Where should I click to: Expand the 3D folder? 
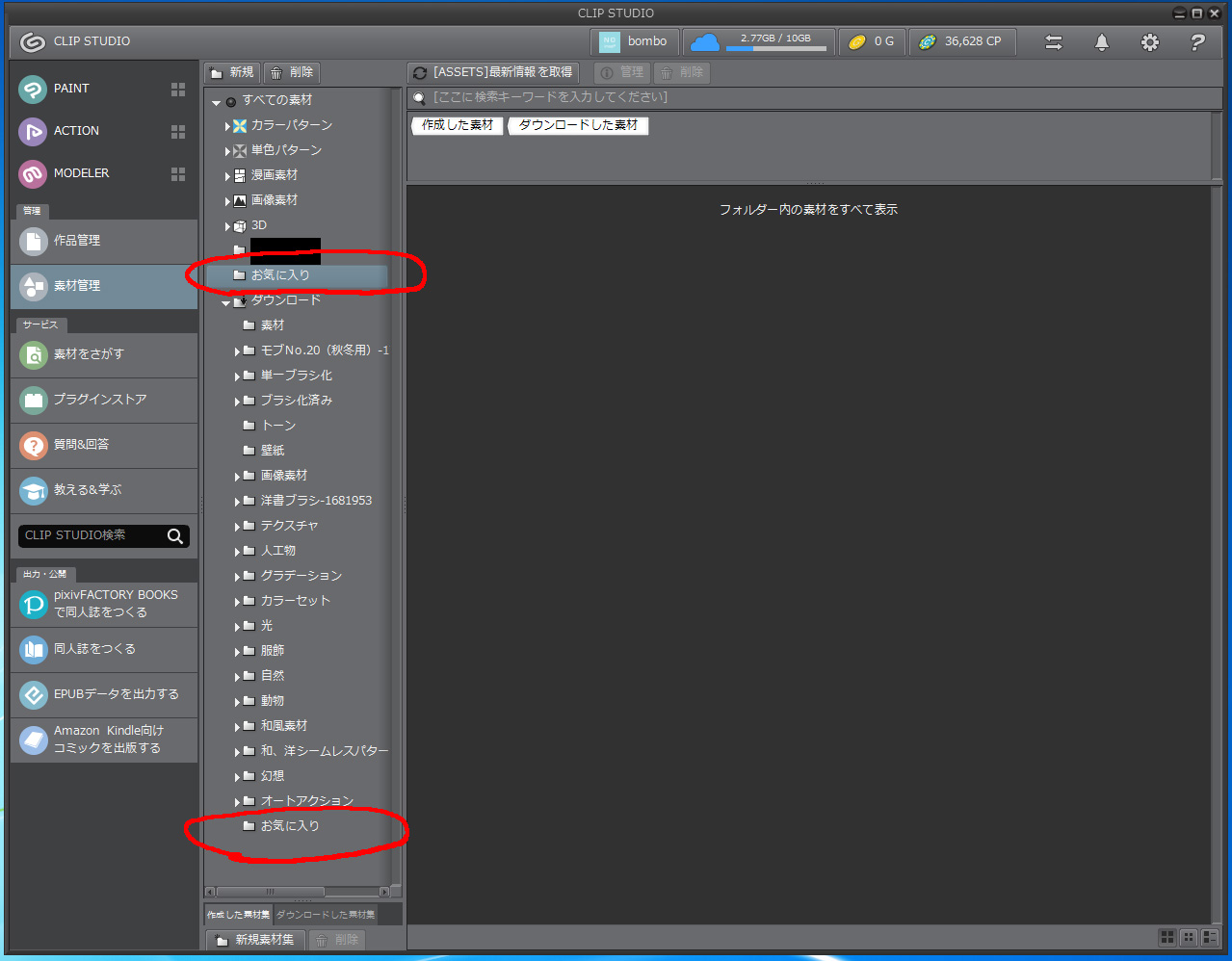[227, 226]
